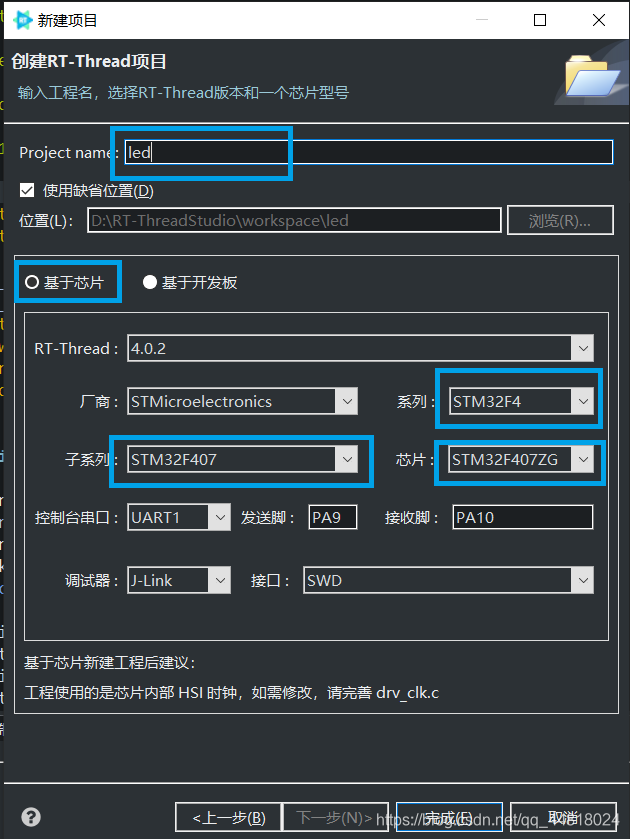Click the Next step button
Viewport: 630px width, 839px height.
335,817
